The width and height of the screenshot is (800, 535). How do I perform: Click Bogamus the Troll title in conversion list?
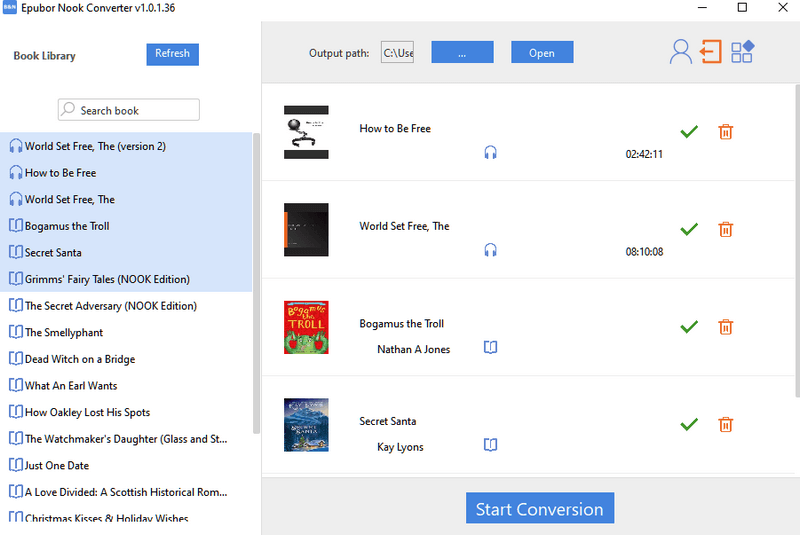(402, 323)
